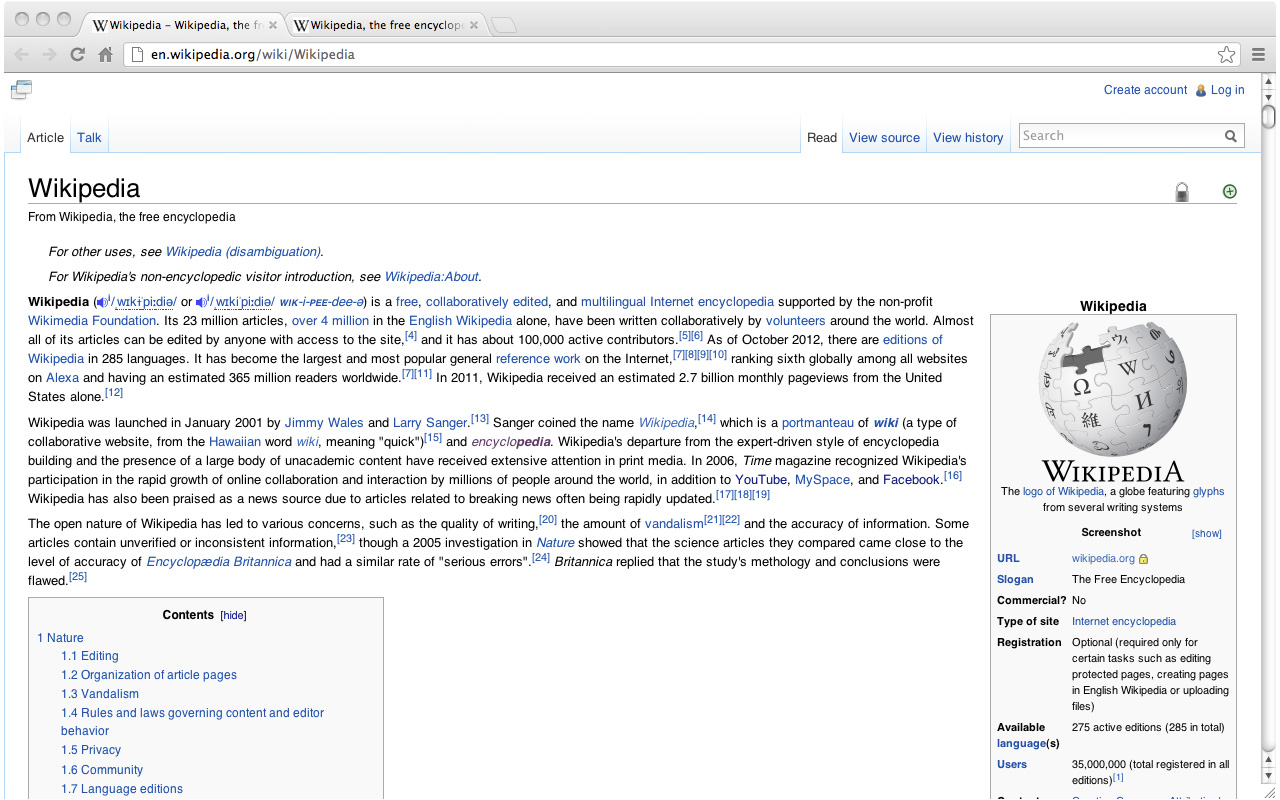Open the Talk tab
The width and height of the screenshot is (1280, 800).
[x=89, y=138]
